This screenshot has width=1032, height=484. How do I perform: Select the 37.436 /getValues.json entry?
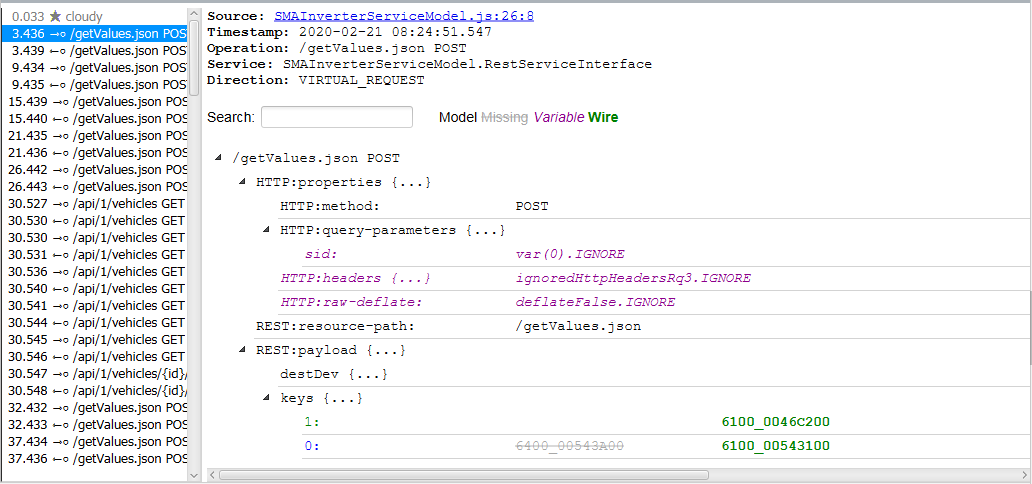pyautogui.click(x=95, y=459)
